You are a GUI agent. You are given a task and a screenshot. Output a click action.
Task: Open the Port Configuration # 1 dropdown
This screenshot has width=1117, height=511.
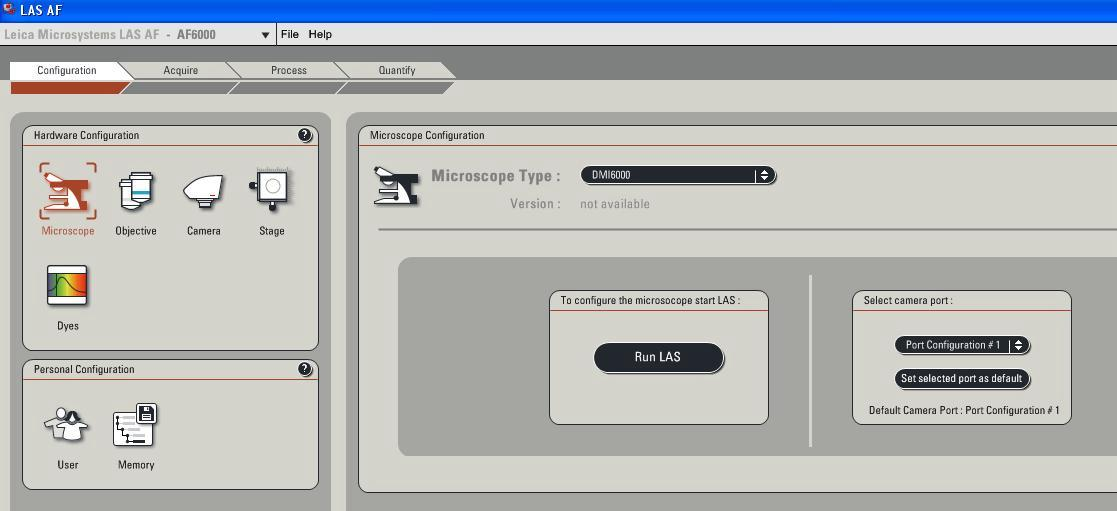pos(962,345)
